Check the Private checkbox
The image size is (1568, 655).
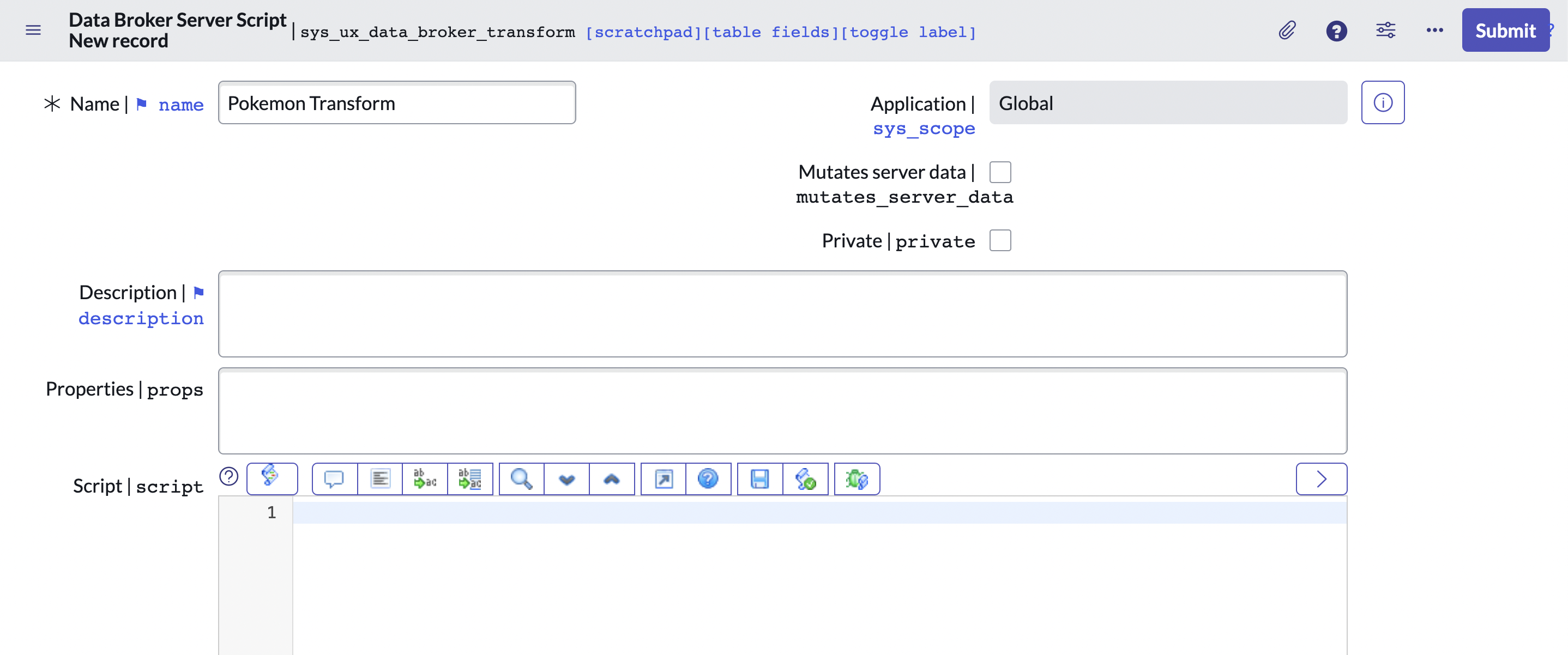pyautogui.click(x=1000, y=240)
